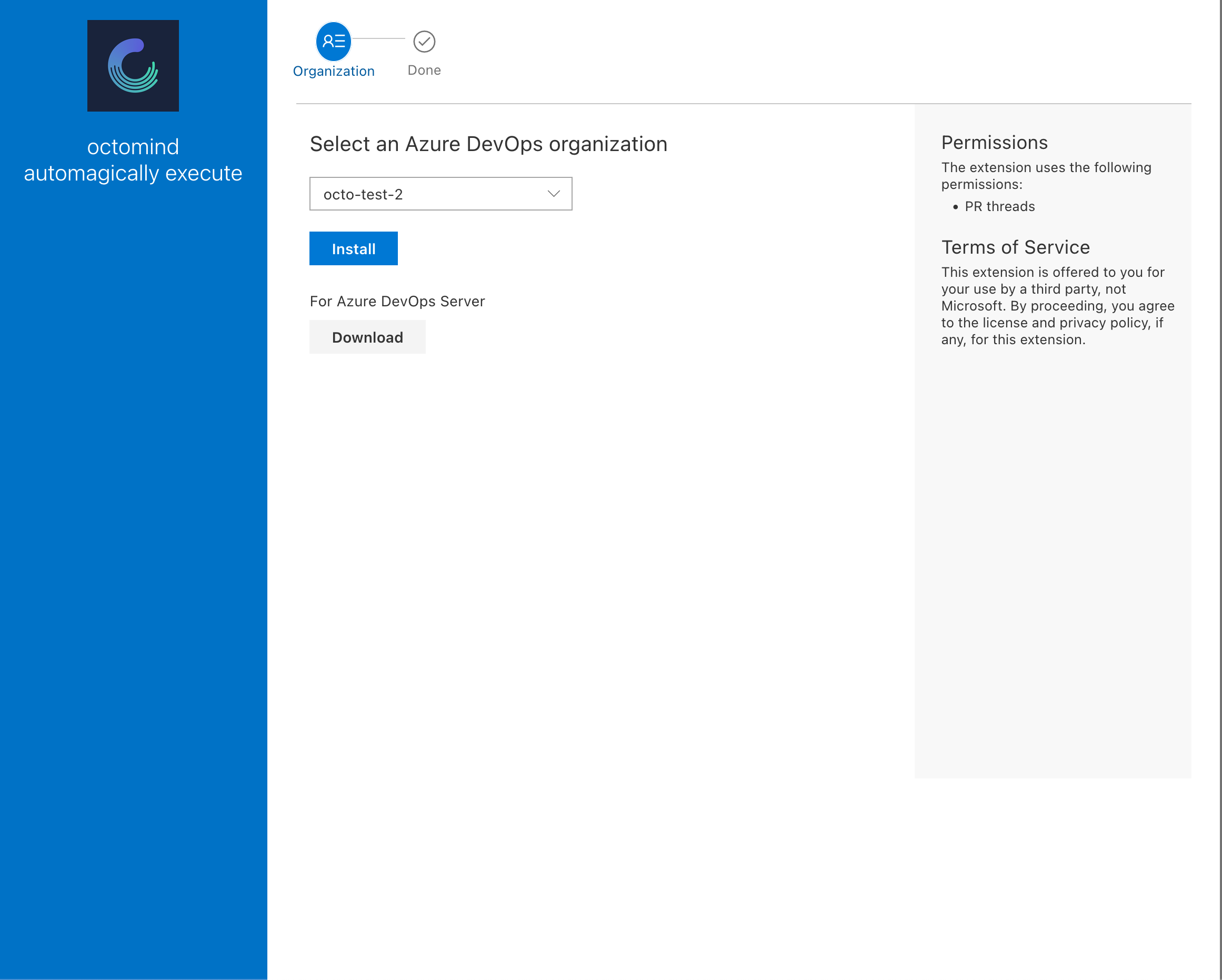Click the Terms of Service paragraph text

pyautogui.click(x=1058, y=306)
